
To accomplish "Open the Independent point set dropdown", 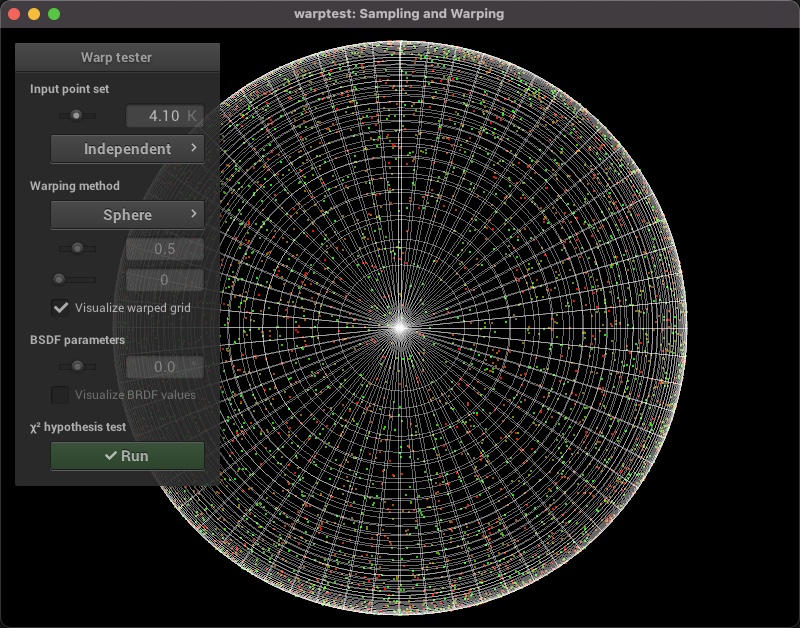I will click(127, 149).
